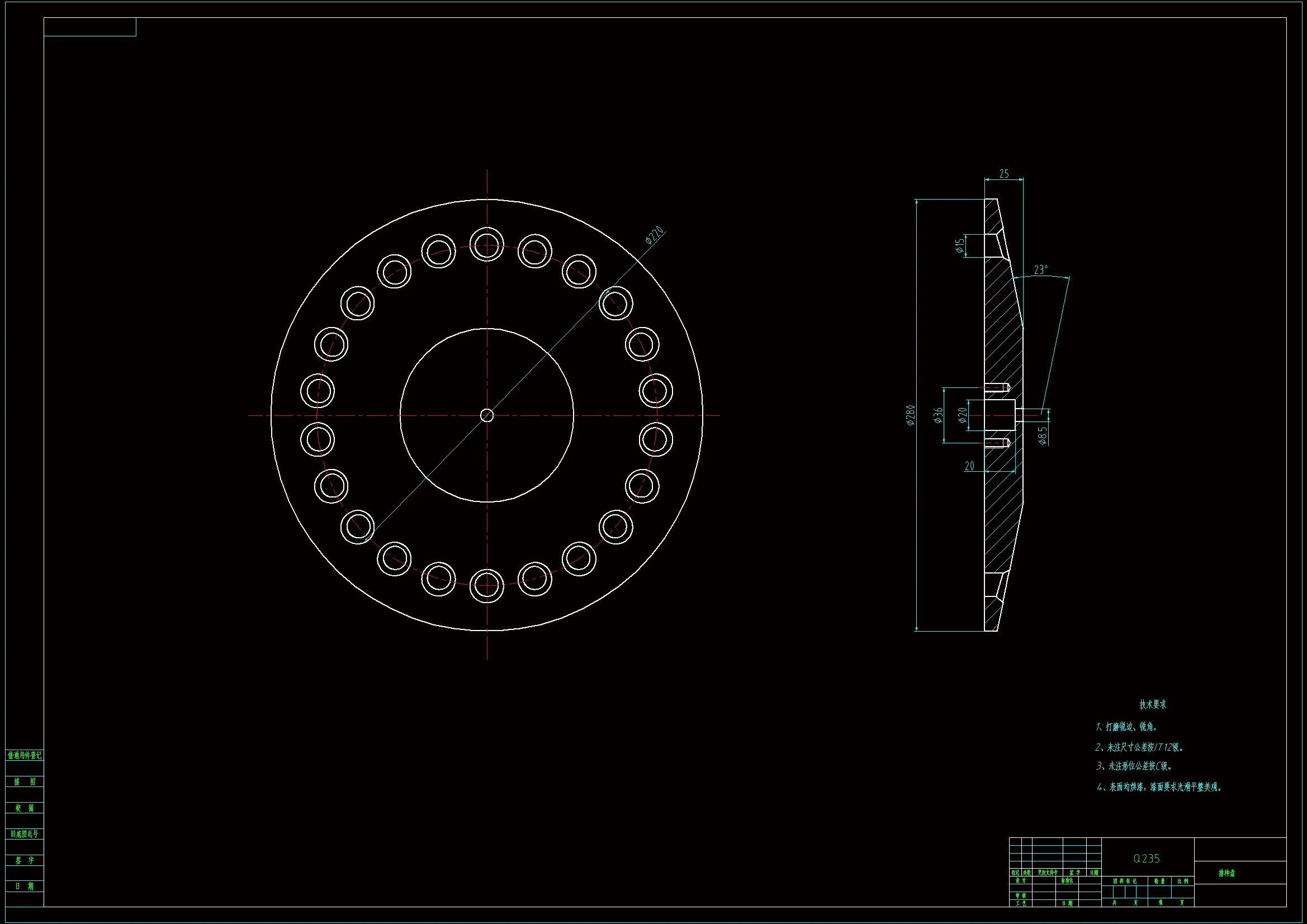Click the empty box at top-left corner
1307x924 pixels.
point(90,27)
